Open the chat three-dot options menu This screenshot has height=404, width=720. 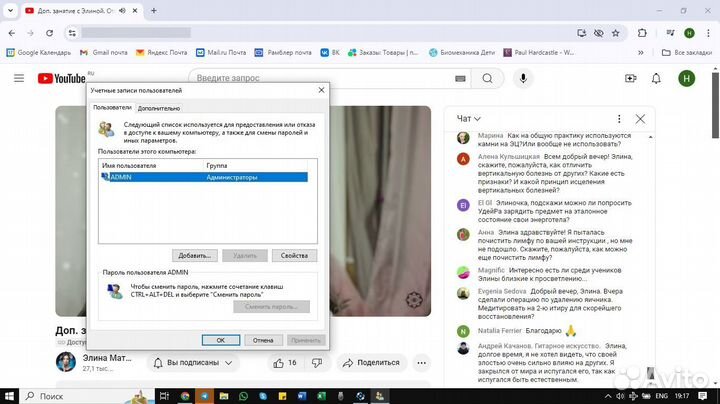coord(619,119)
